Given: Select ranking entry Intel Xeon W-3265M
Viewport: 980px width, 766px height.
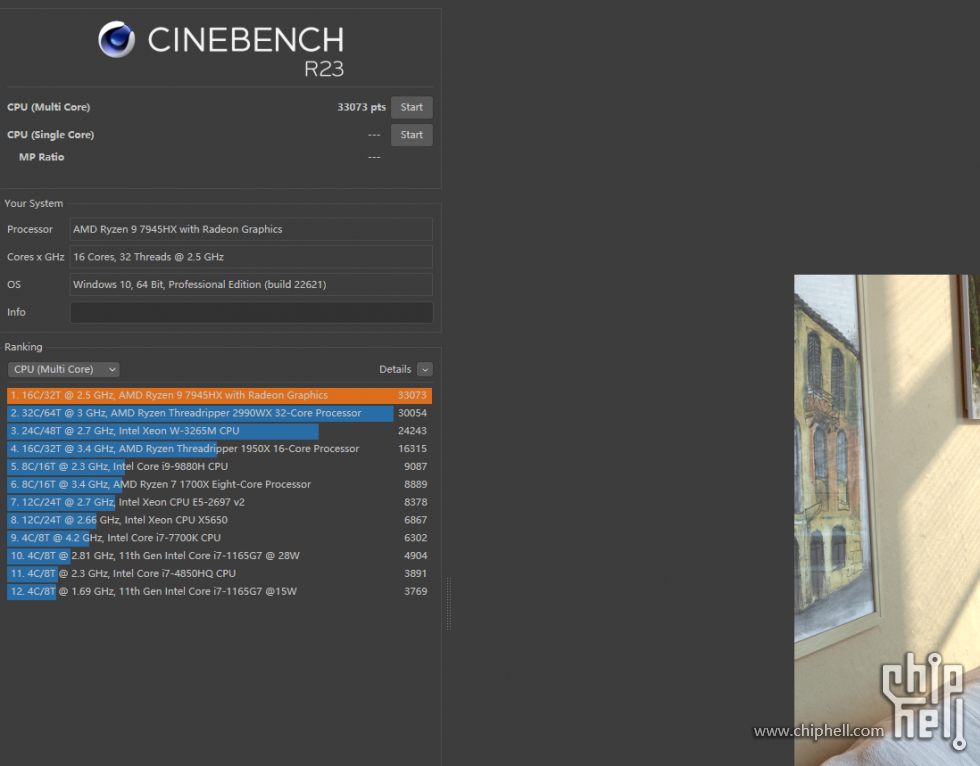Looking at the screenshot, I should [x=219, y=431].
